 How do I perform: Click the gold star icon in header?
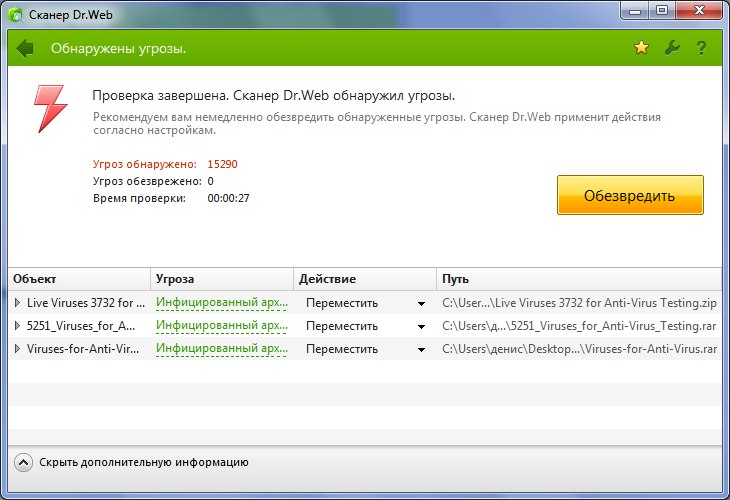tap(642, 48)
